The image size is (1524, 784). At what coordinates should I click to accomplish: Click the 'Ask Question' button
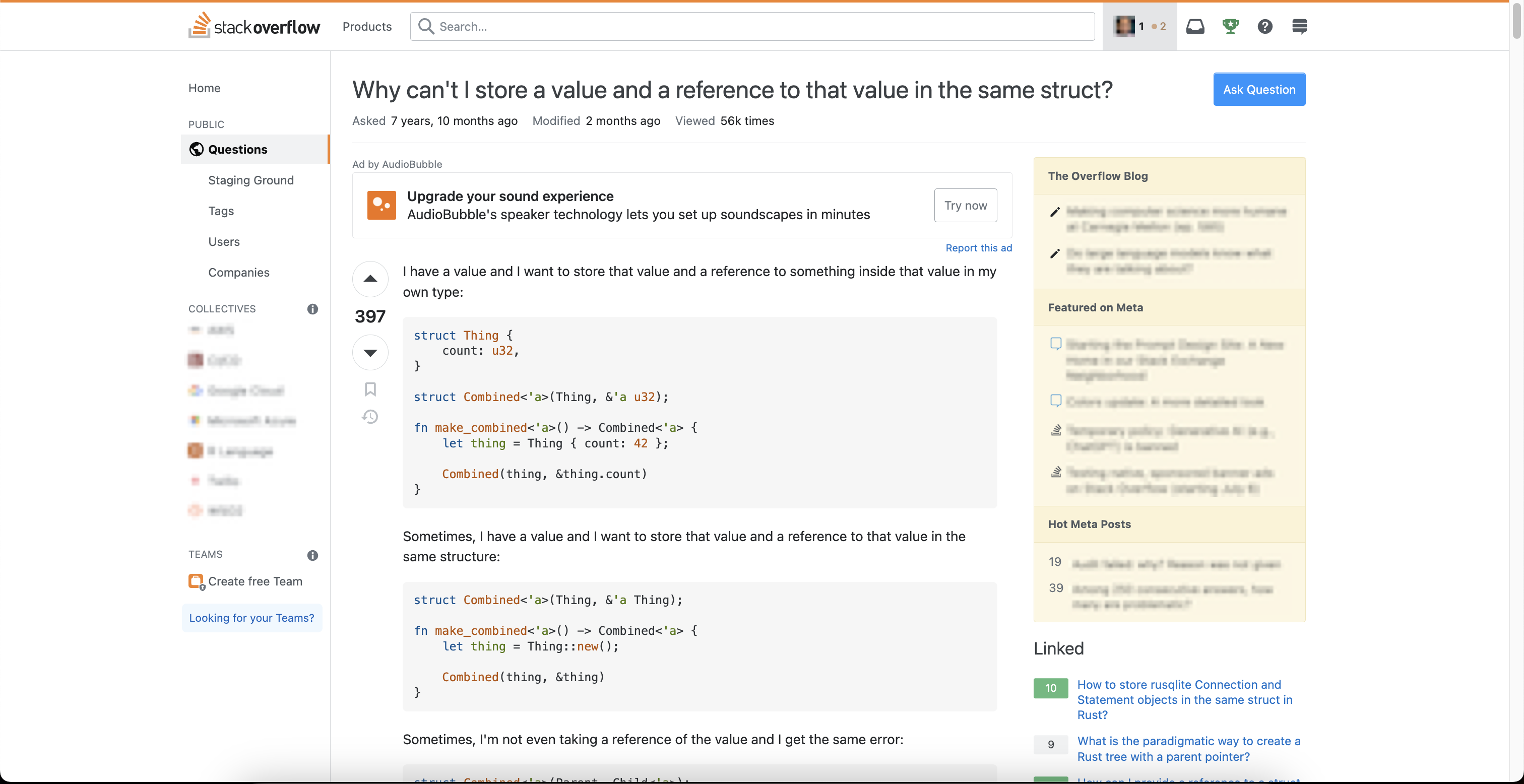point(1259,89)
